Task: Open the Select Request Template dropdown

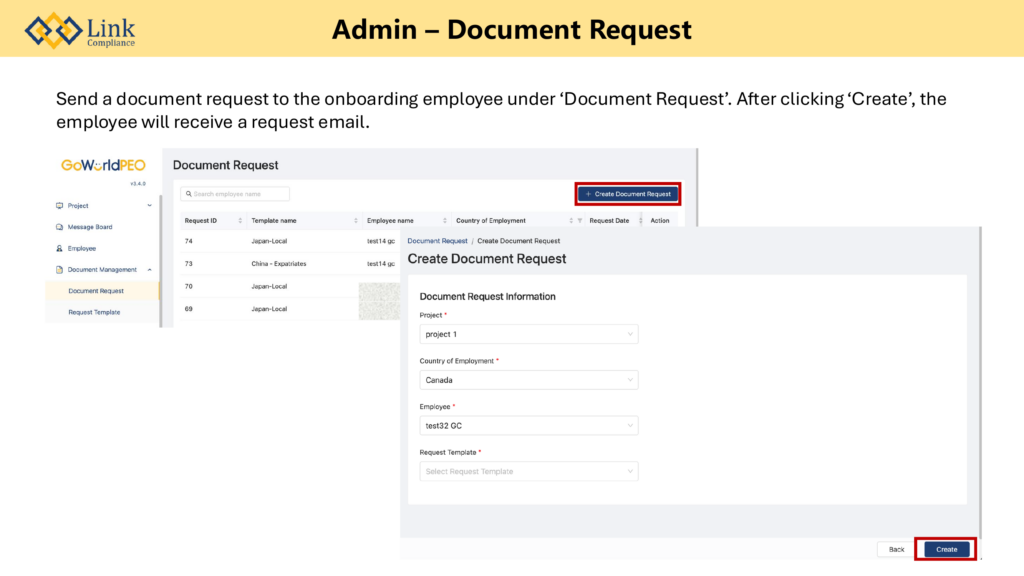Action: tap(528, 471)
